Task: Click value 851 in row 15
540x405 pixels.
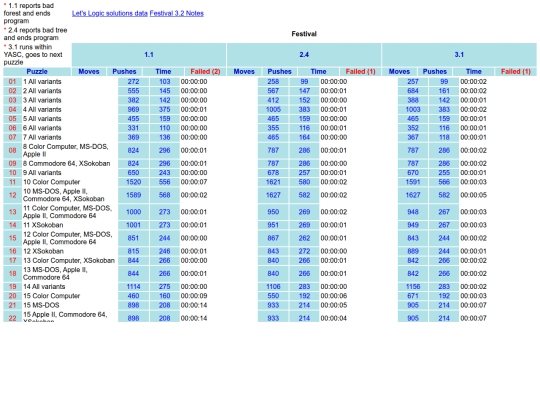Action: coord(133,238)
